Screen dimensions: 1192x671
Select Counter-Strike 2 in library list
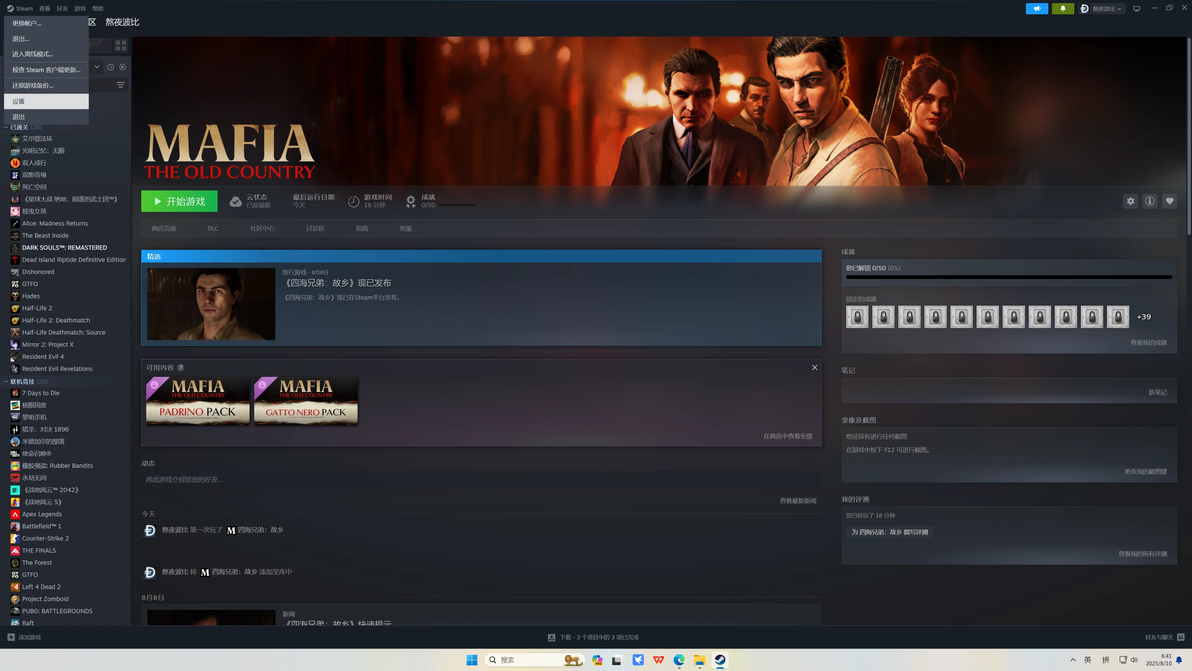click(45, 539)
